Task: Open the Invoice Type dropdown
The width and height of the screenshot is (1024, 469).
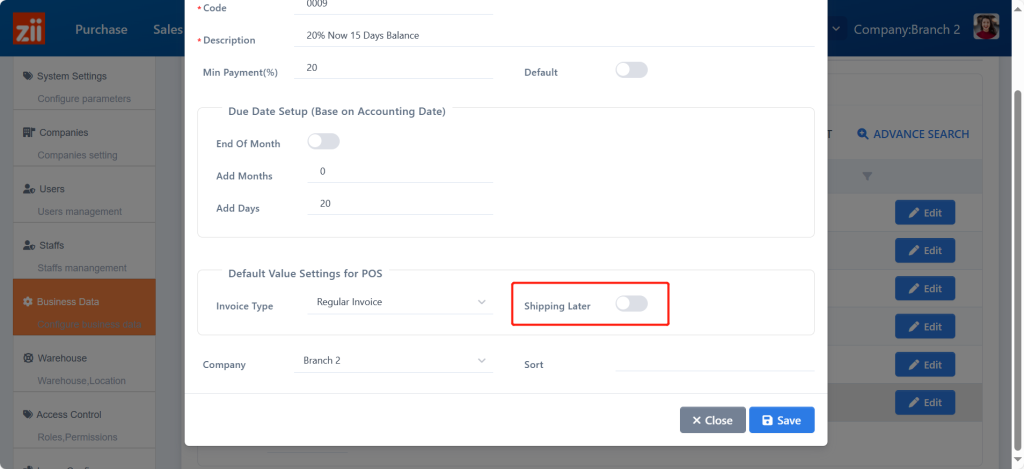Action: [x=398, y=302]
